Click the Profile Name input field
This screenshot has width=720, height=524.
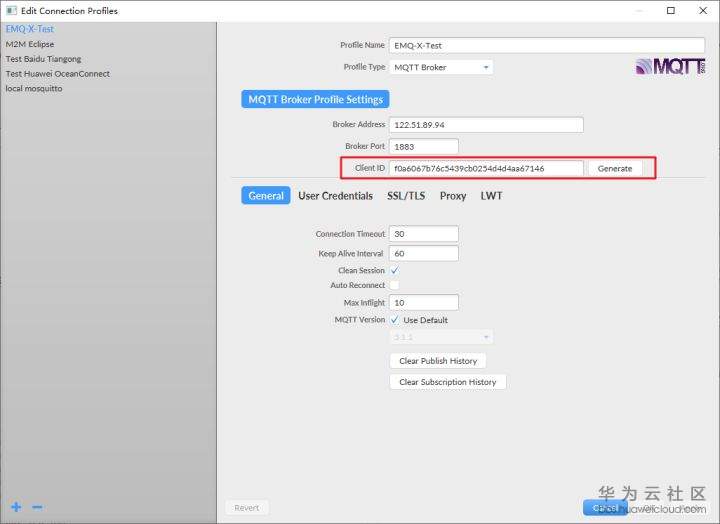547,45
